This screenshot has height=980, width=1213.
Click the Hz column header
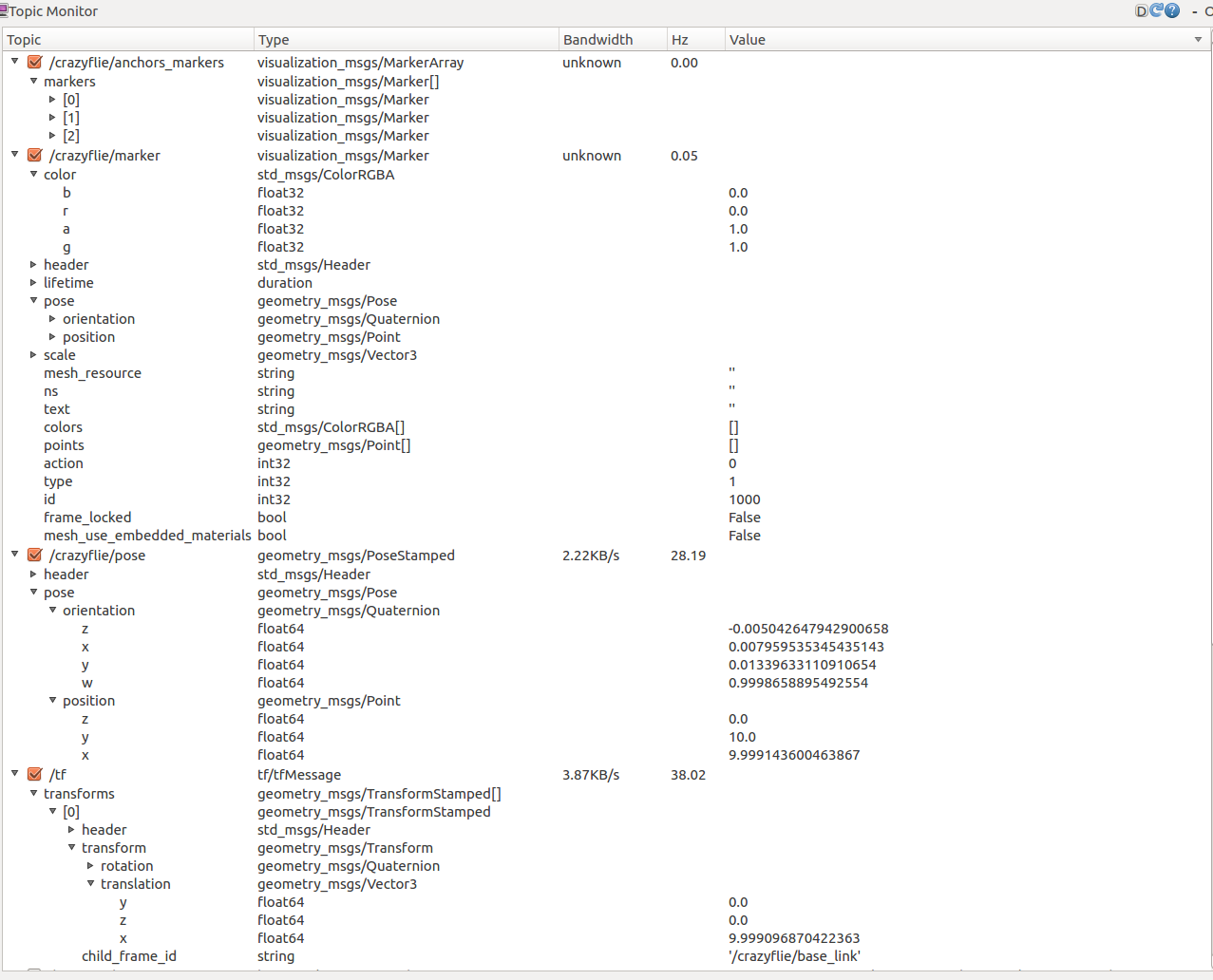point(679,39)
